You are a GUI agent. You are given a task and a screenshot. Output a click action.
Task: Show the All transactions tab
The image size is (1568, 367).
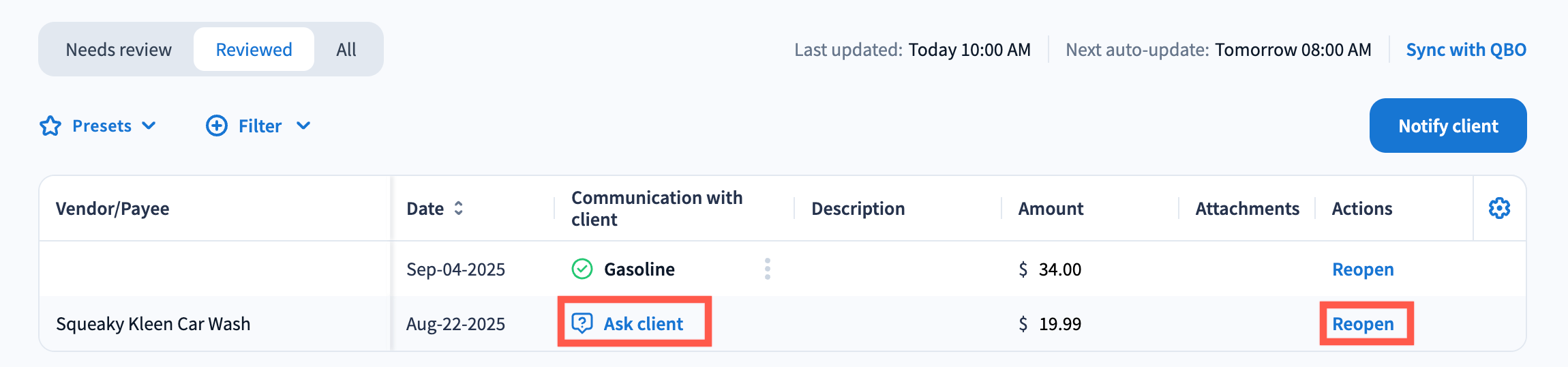346,50
